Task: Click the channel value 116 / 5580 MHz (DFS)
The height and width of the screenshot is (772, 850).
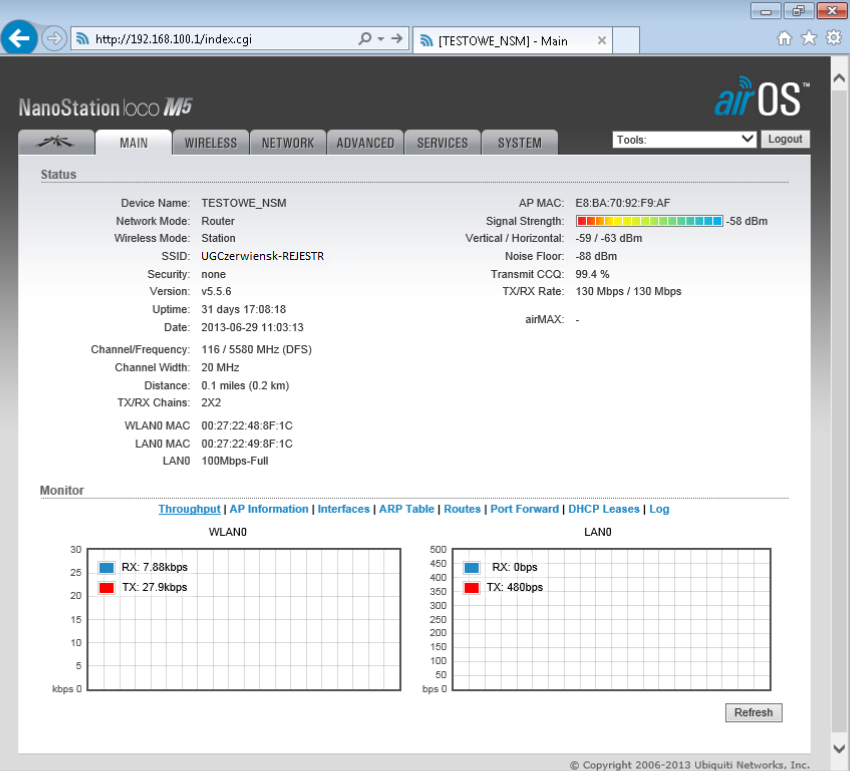Action: (256, 349)
